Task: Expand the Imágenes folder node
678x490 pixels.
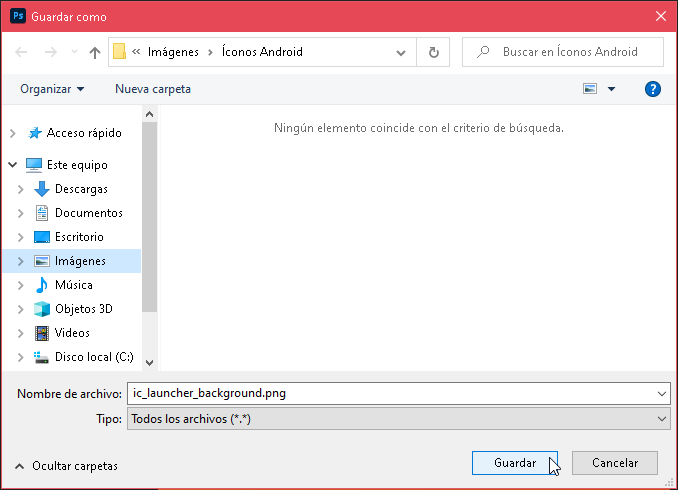Action: pyautogui.click(x=20, y=261)
